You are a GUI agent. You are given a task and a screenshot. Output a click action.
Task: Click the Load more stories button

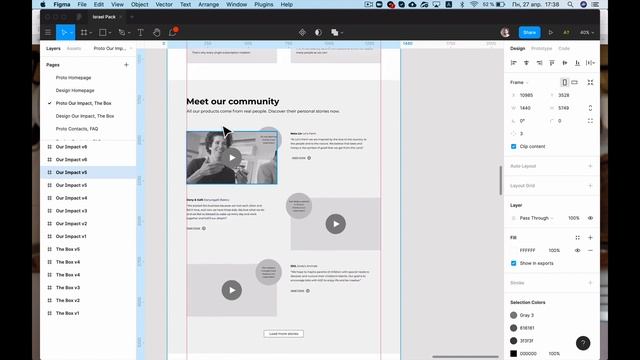284,334
